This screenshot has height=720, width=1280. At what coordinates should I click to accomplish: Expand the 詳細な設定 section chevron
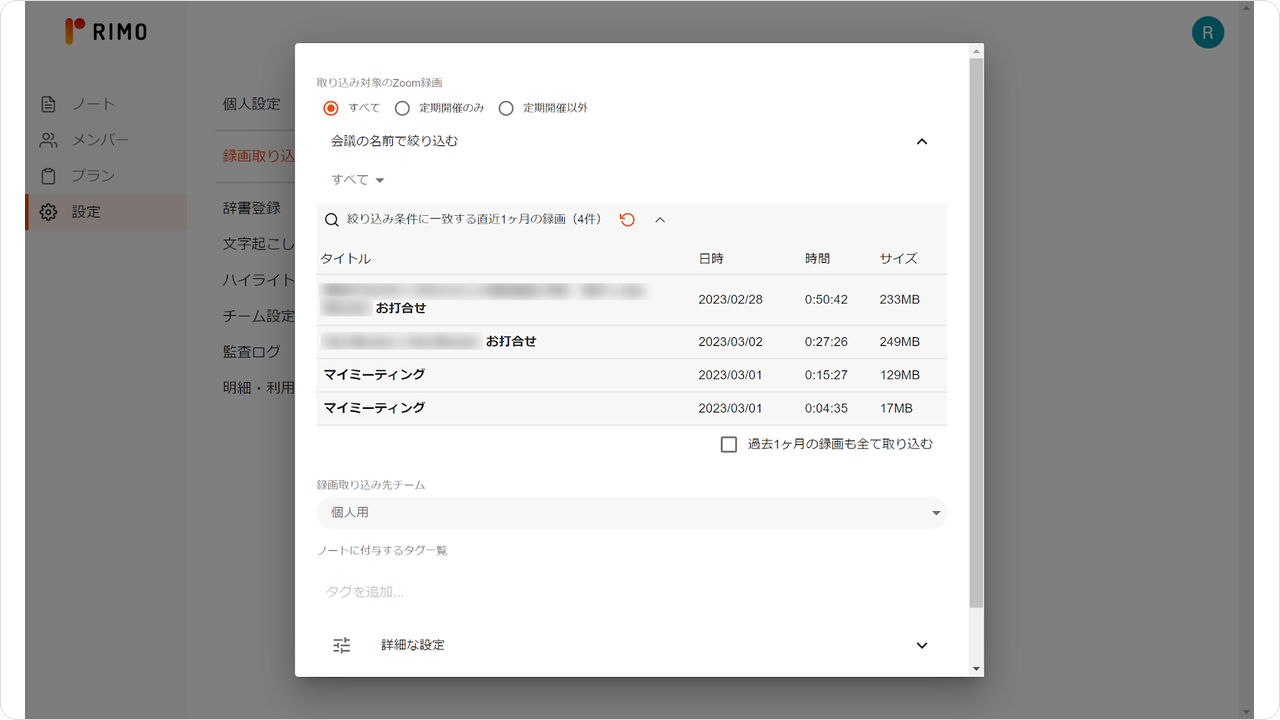pos(922,645)
